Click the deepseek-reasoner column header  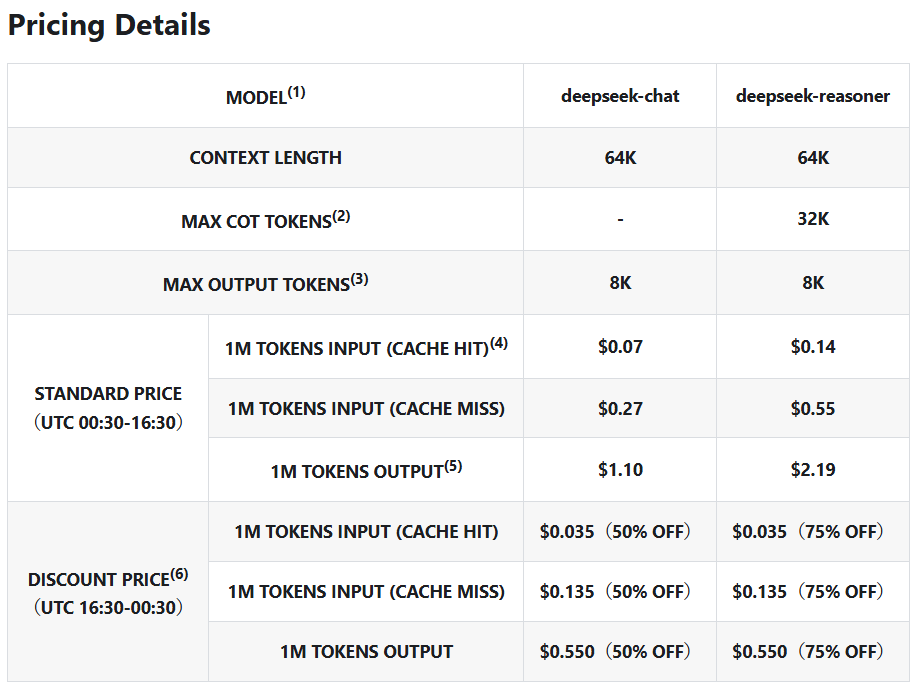(x=813, y=95)
